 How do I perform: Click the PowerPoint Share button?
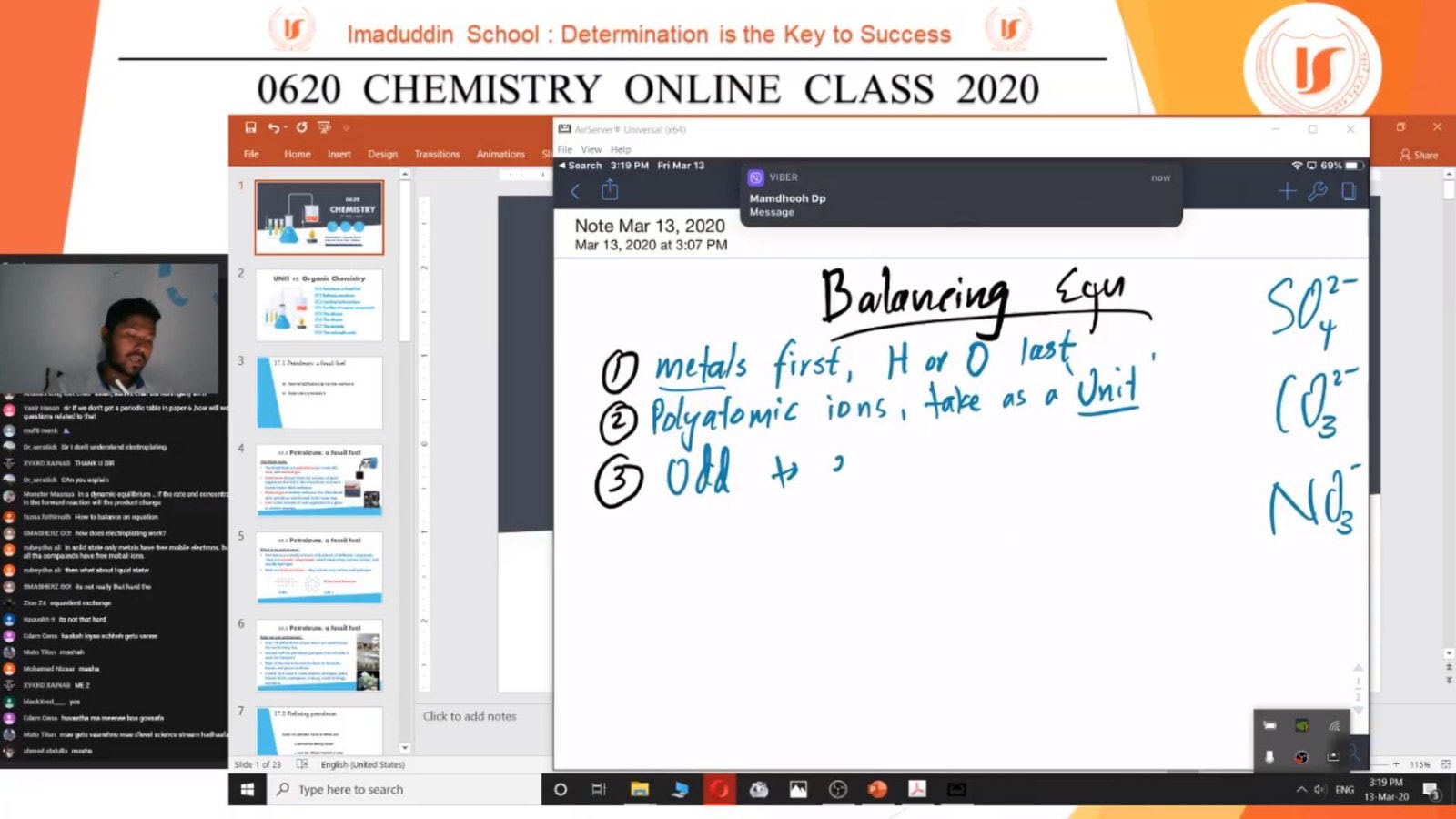[1419, 155]
